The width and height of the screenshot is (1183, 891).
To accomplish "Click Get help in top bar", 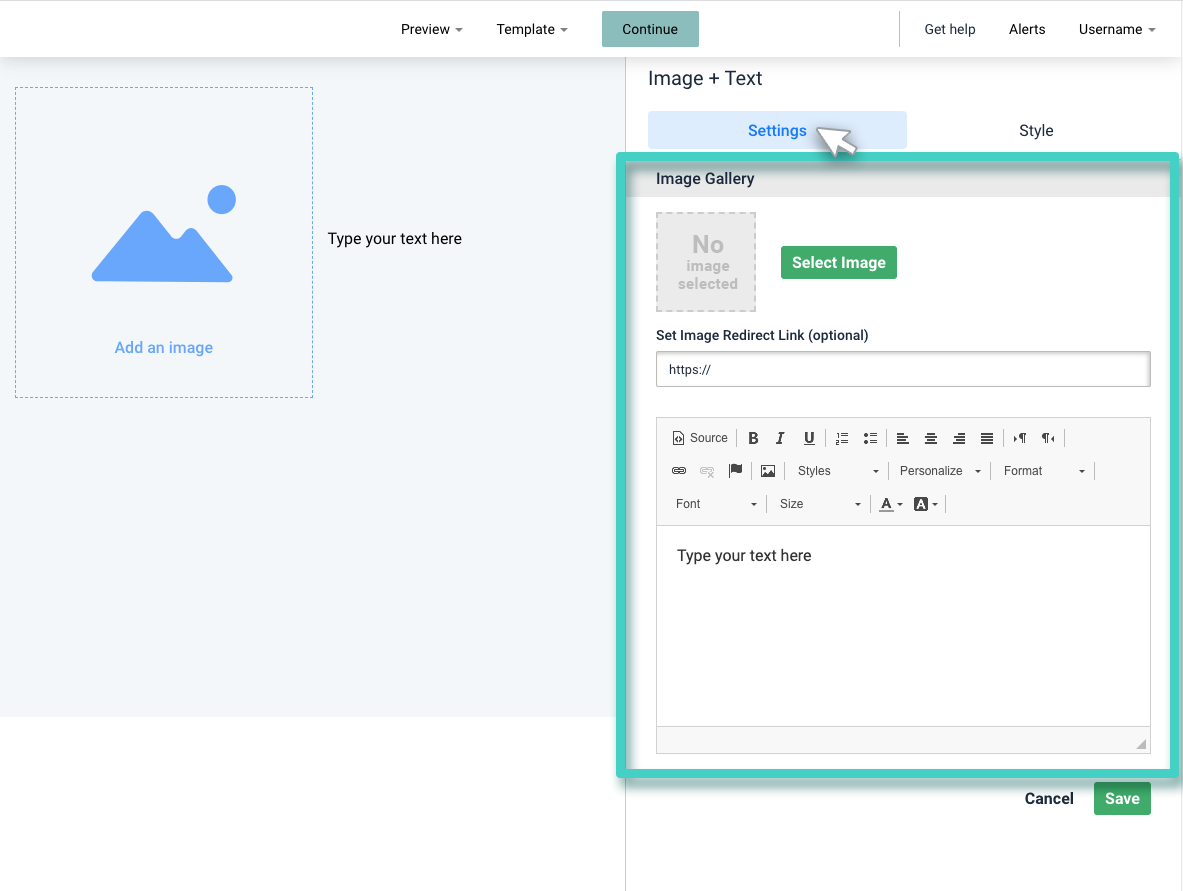I will coord(950,29).
